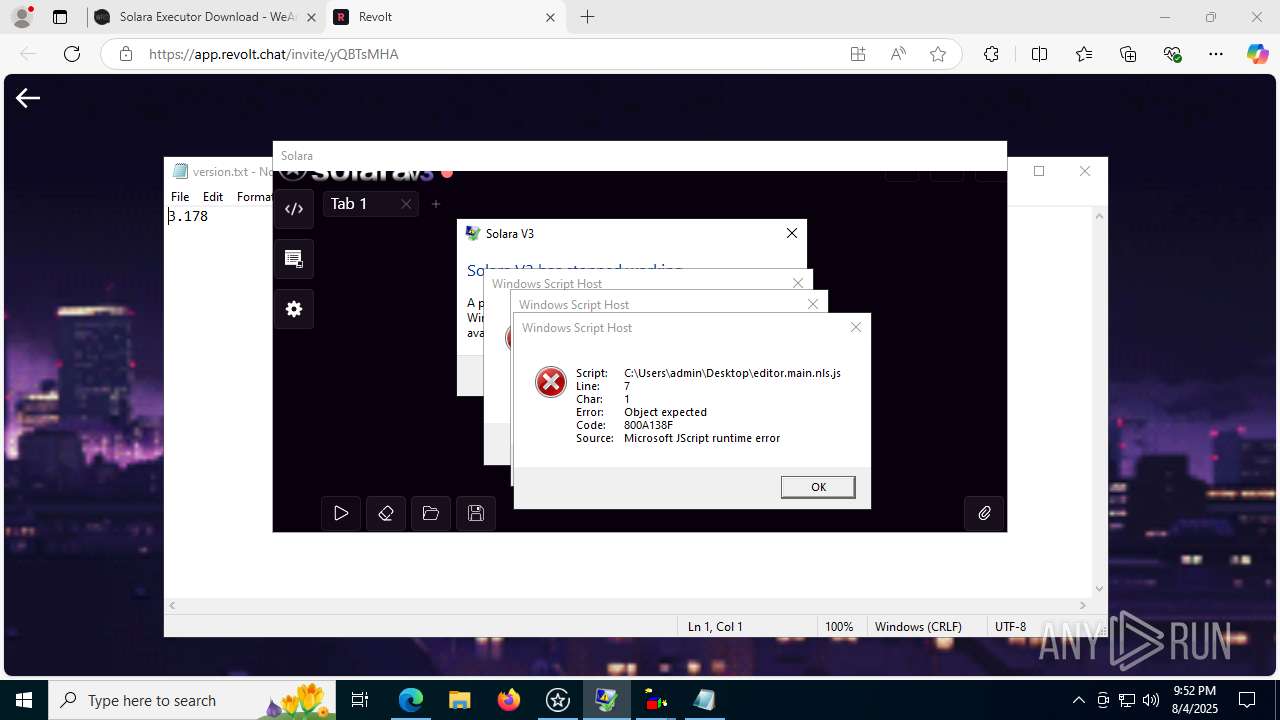Close Tab 1 in Solara
Screen dimensions: 1280x720
point(406,204)
